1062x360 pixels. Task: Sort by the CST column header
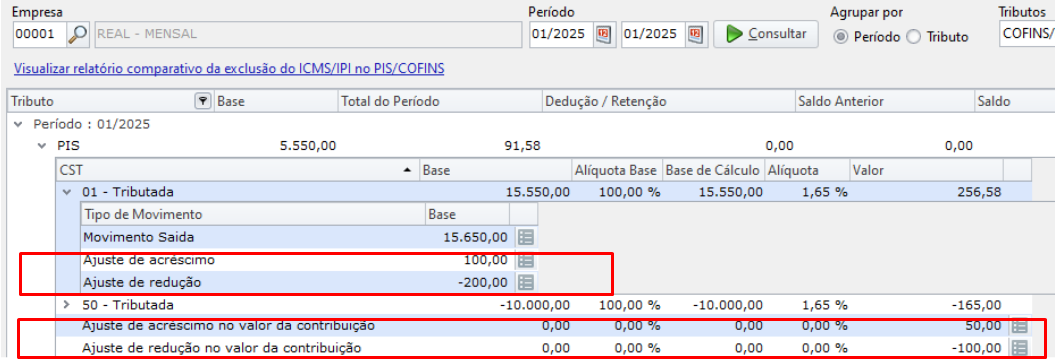238,170
